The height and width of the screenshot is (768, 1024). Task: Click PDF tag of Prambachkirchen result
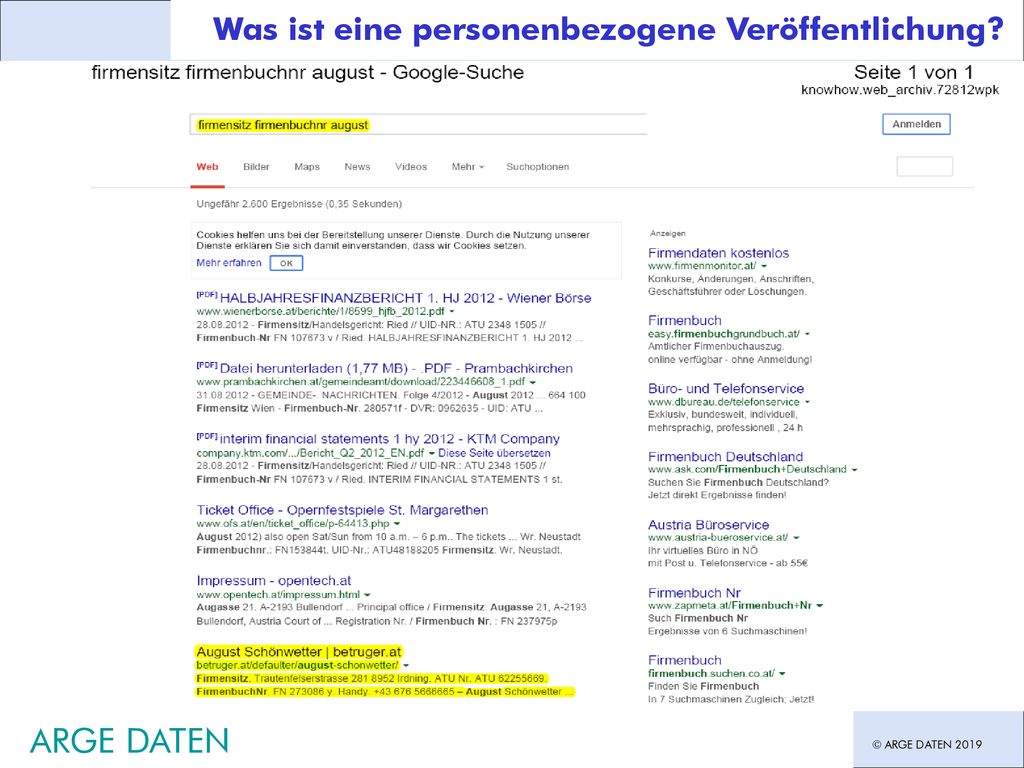(x=206, y=365)
